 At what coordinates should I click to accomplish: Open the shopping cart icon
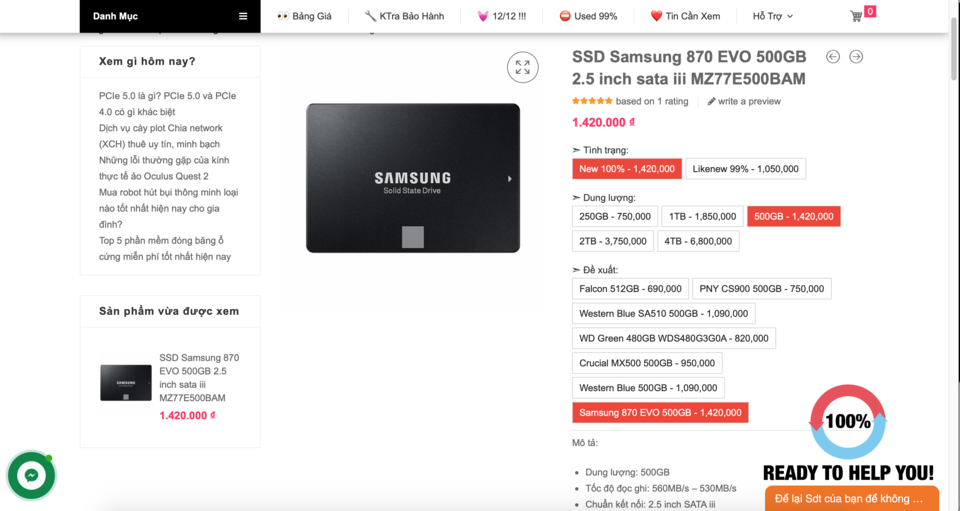856,17
